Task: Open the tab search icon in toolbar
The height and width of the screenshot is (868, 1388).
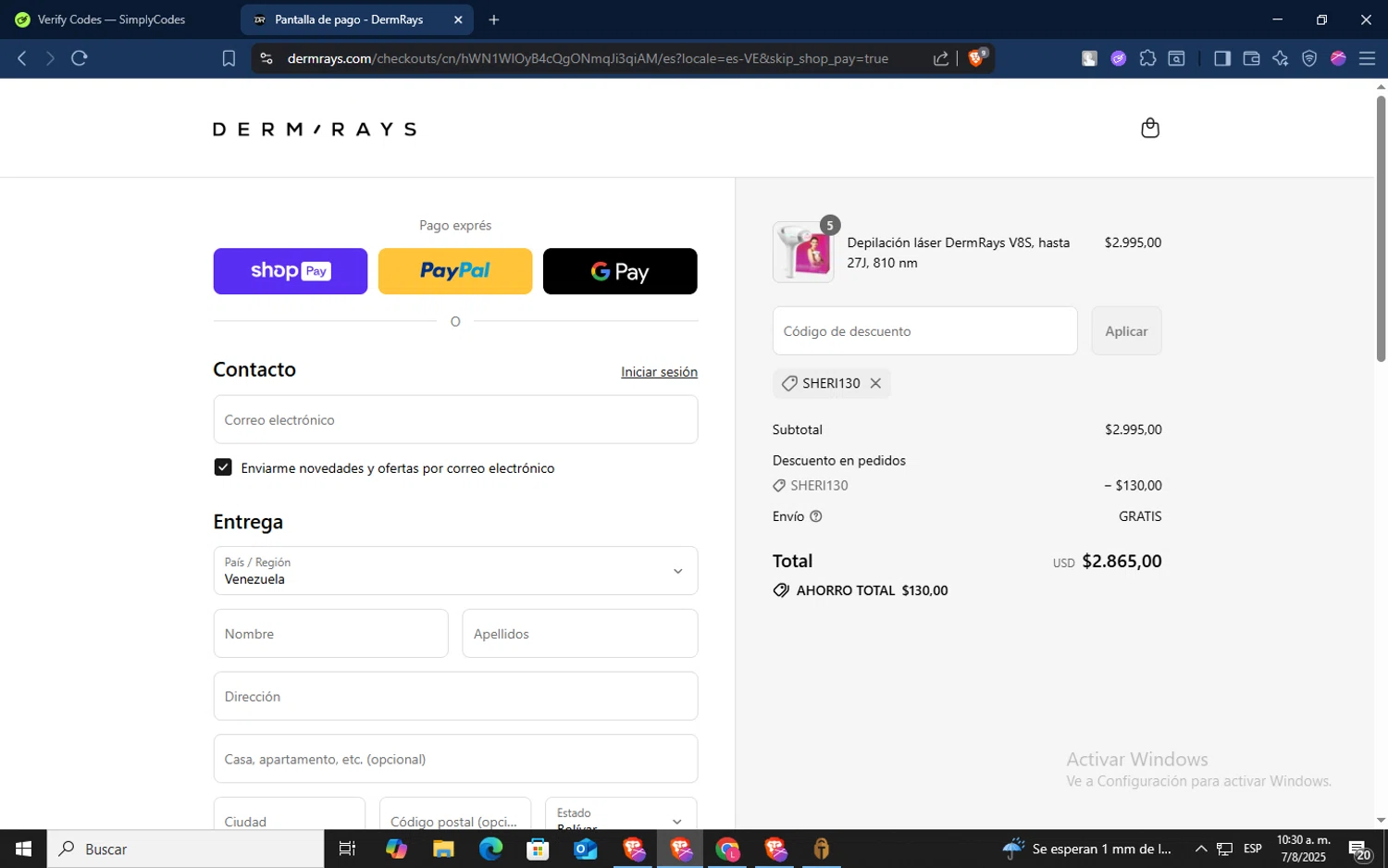Action: (1176, 58)
